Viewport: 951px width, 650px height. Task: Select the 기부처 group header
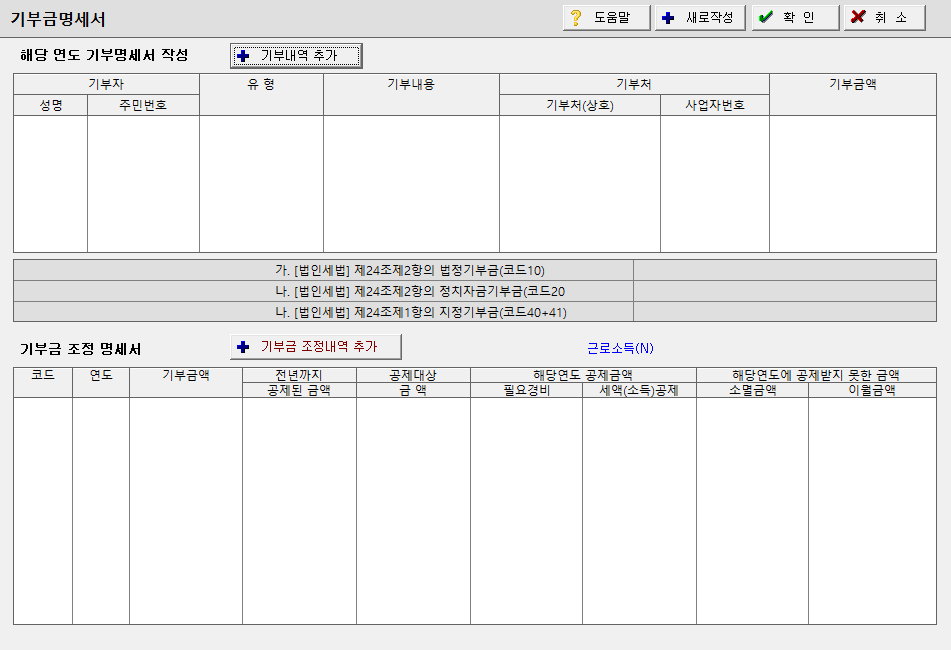tap(634, 84)
